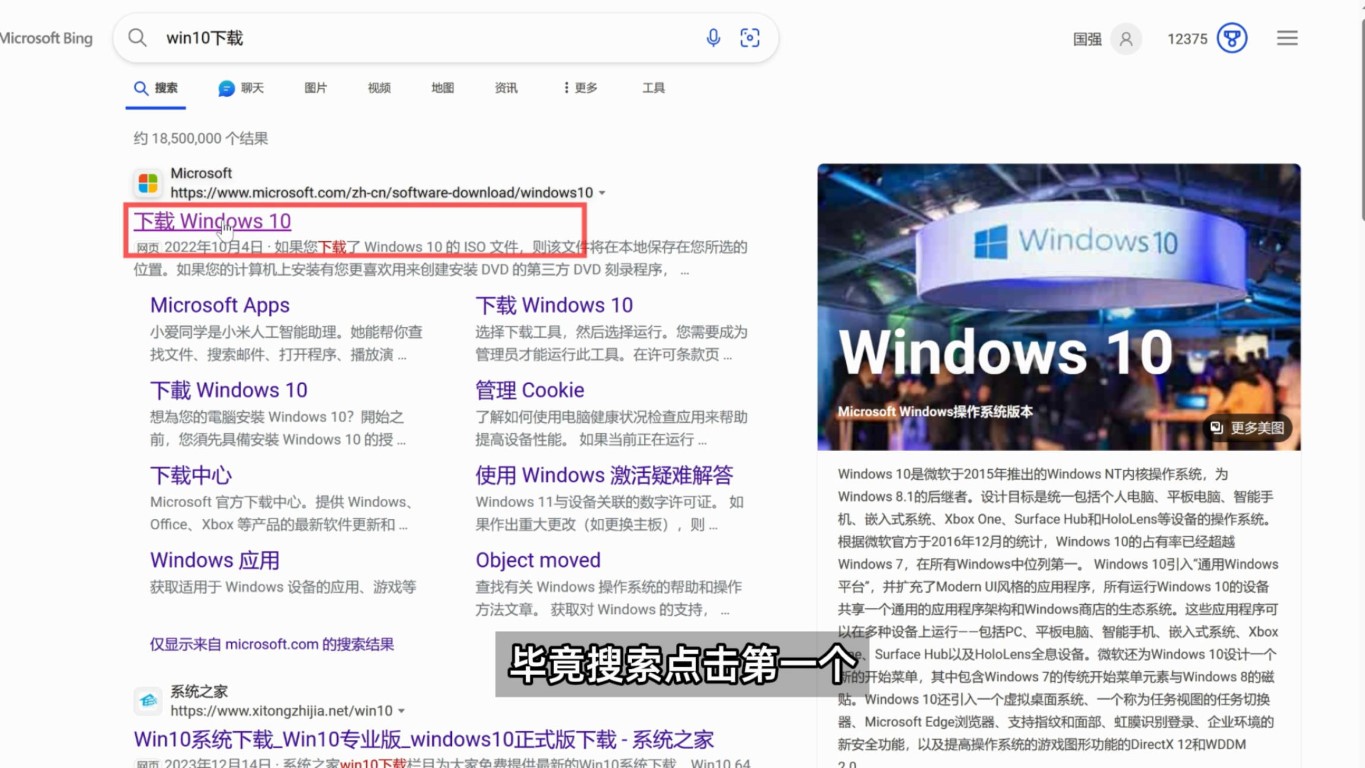The image size is (1365, 768).
Task: Click the 更多美图 button on image
Action: (1247, 428)
